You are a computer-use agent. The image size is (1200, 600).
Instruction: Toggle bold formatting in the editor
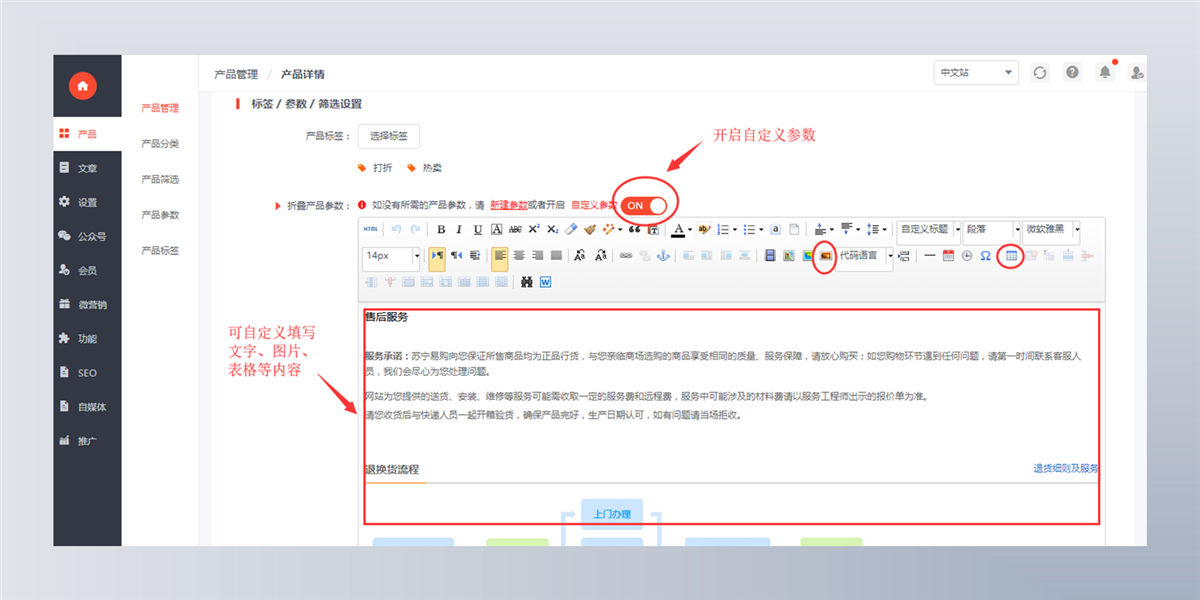pyautogui.click(x=441, y=229)
